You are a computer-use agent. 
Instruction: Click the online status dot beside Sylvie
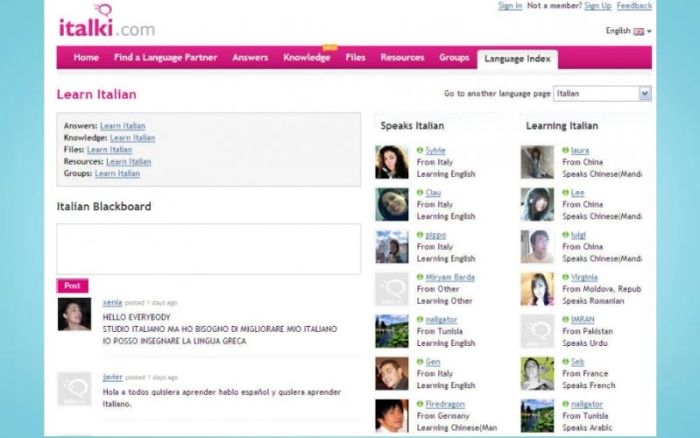[420, 150]
